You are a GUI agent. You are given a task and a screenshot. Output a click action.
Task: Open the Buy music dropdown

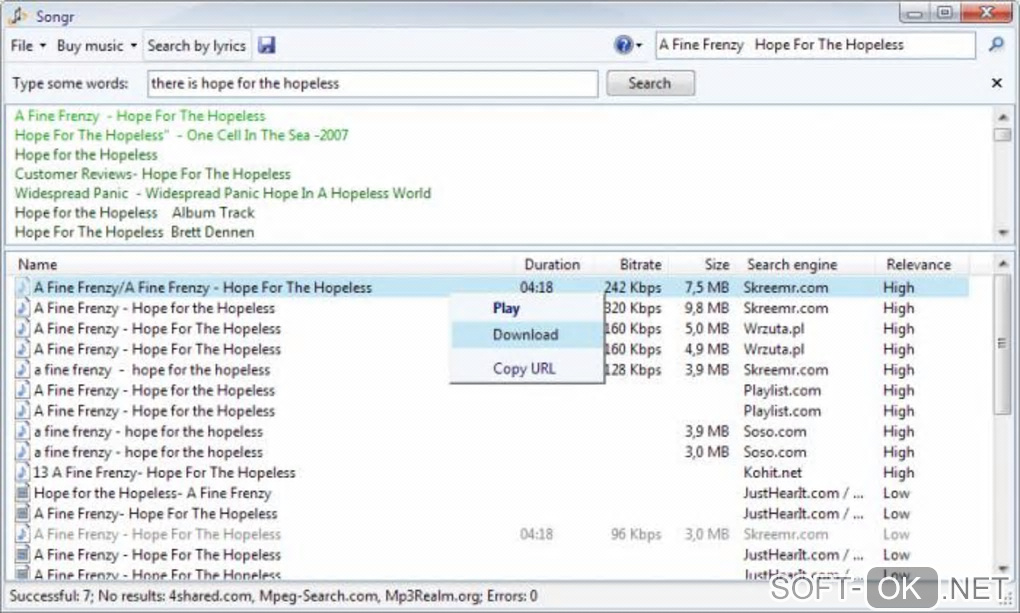(x=97, y=46)
